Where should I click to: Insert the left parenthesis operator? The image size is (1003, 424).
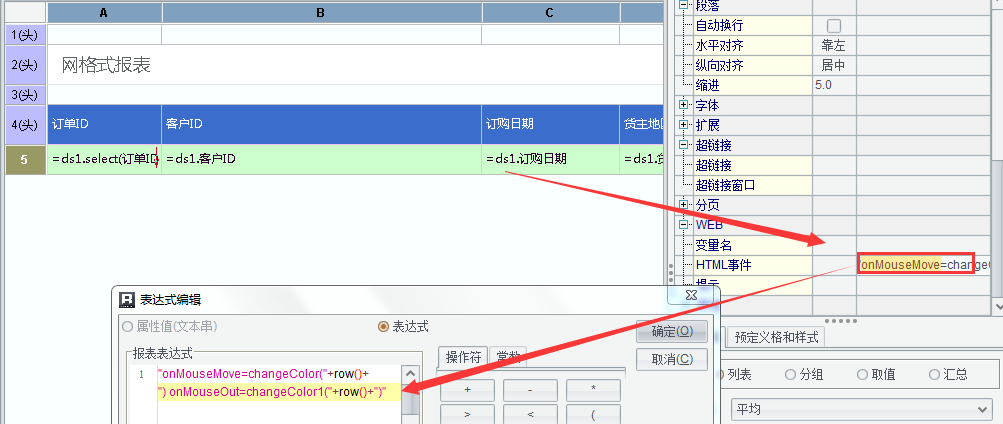pyautogui.click(x=594, y=414)
